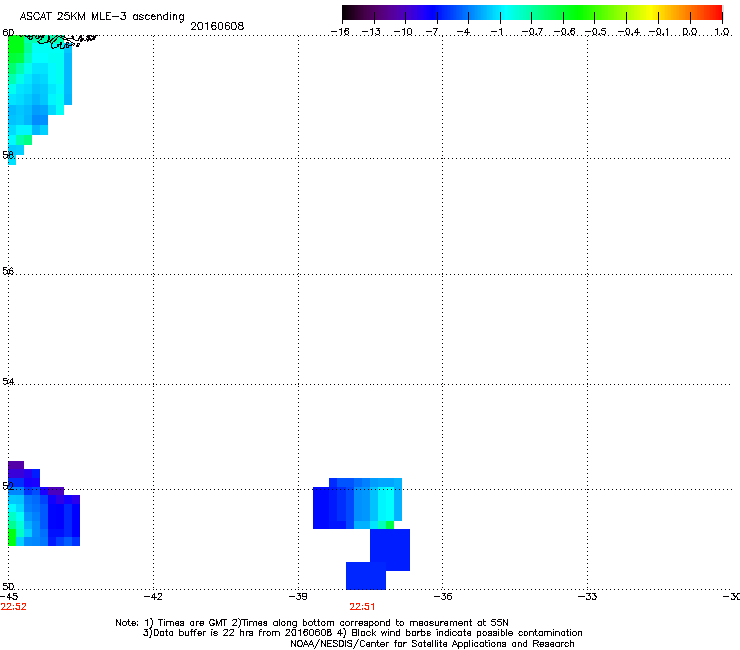Click the latitude label "50"

8,586
